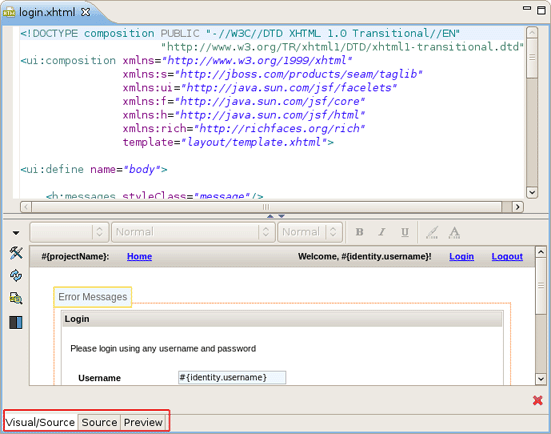Switch to the Visual/Source tab
The width and height of the screenshot is (551, 434).
click(x=40, y=422)
